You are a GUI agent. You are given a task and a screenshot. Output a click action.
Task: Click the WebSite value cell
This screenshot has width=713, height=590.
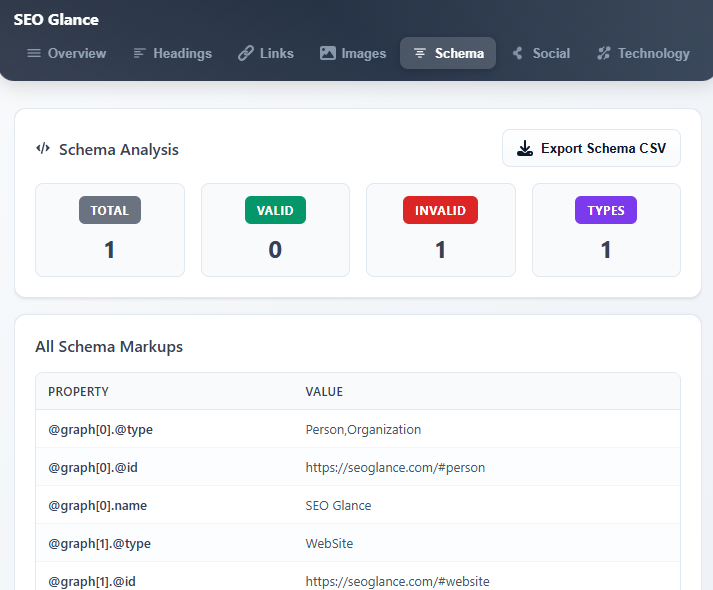point(329,544)
